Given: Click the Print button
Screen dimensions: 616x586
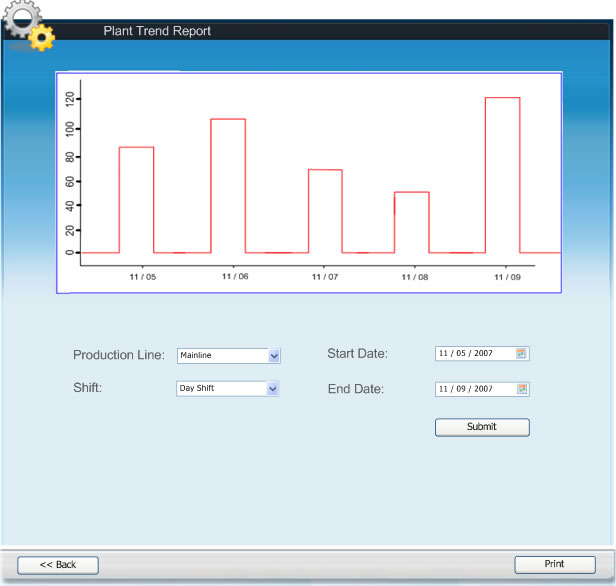Looking at the screenshot, I should [554, 565].
